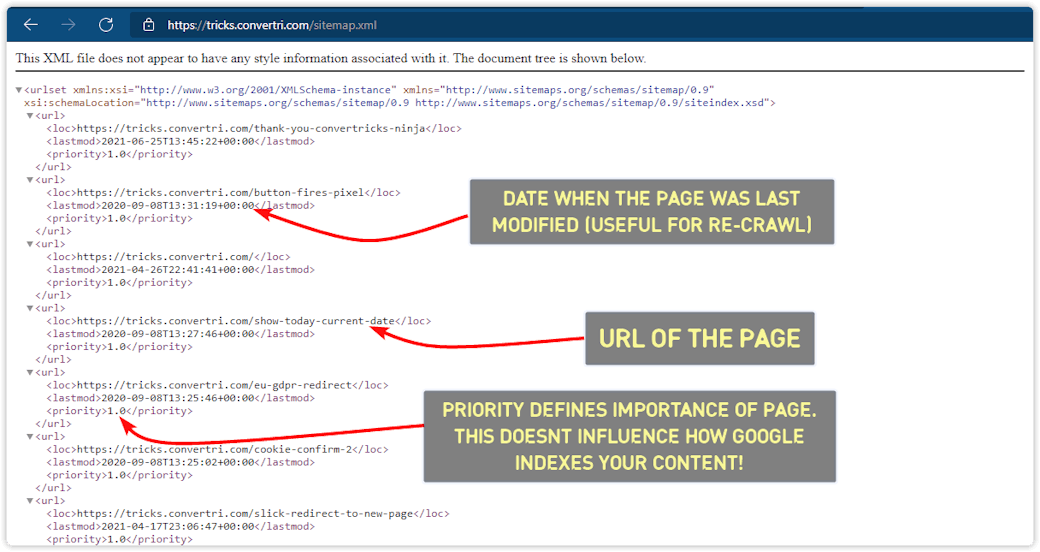Image resolution: width=1040 pixels, height=552 pixels.
Task: Click the browser forward arrow
Action: tap(68, 24)
